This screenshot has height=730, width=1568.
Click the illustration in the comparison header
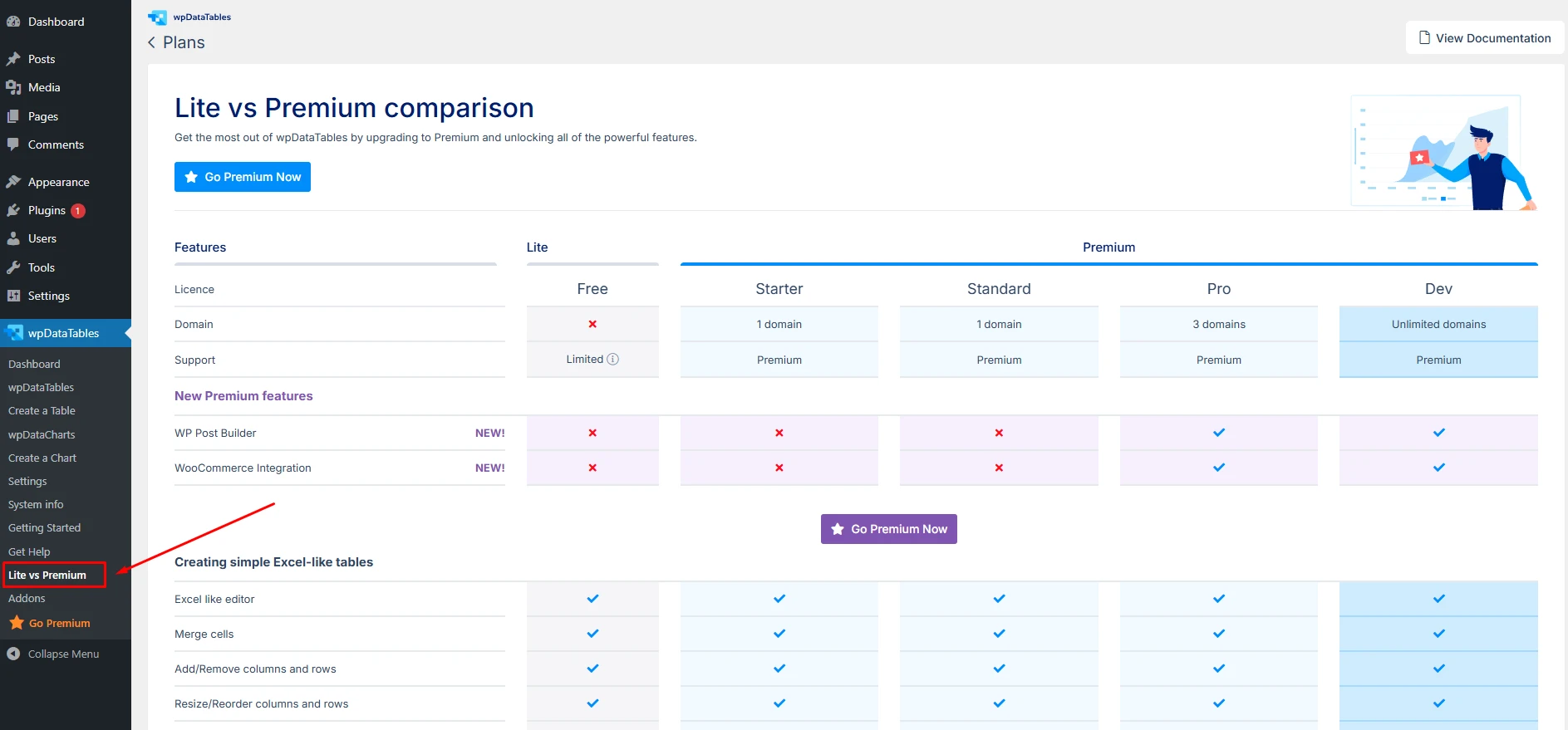[1444, 152]
